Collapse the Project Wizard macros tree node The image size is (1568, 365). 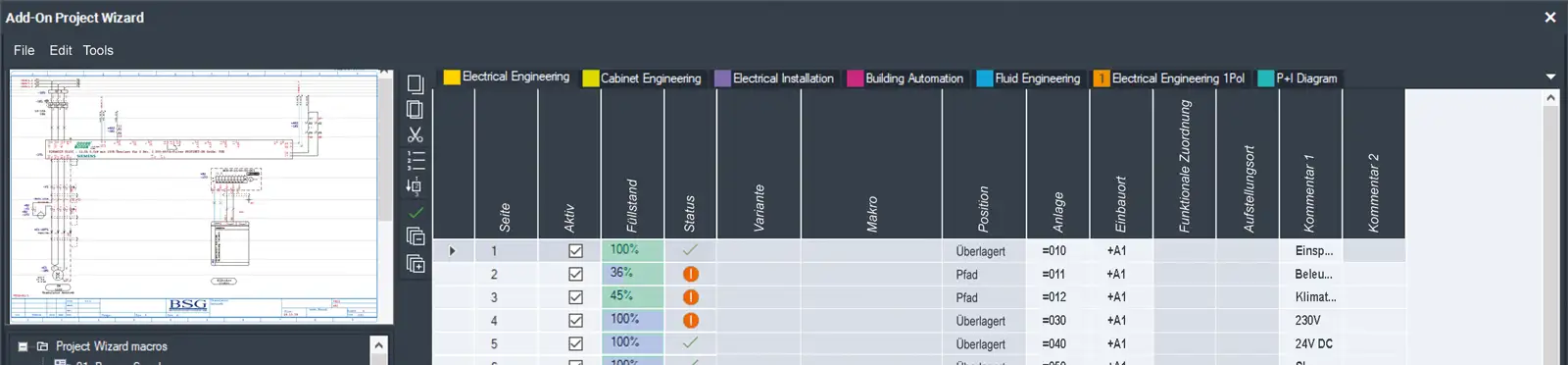pos(24,346)
